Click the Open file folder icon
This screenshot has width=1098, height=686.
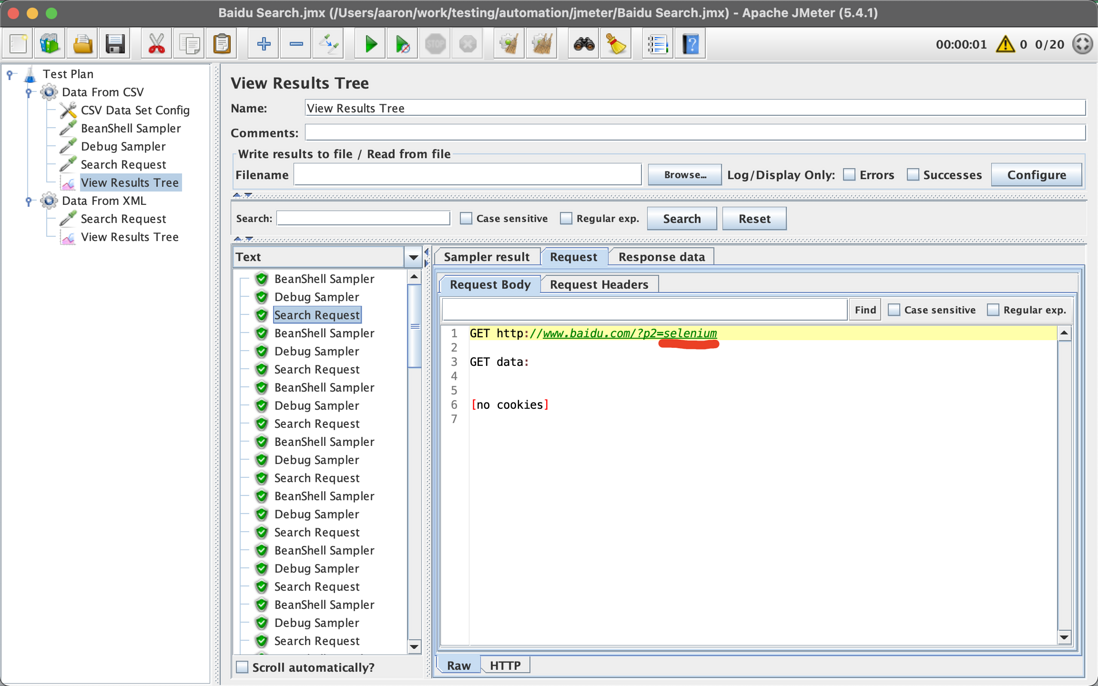pos(83,44)
